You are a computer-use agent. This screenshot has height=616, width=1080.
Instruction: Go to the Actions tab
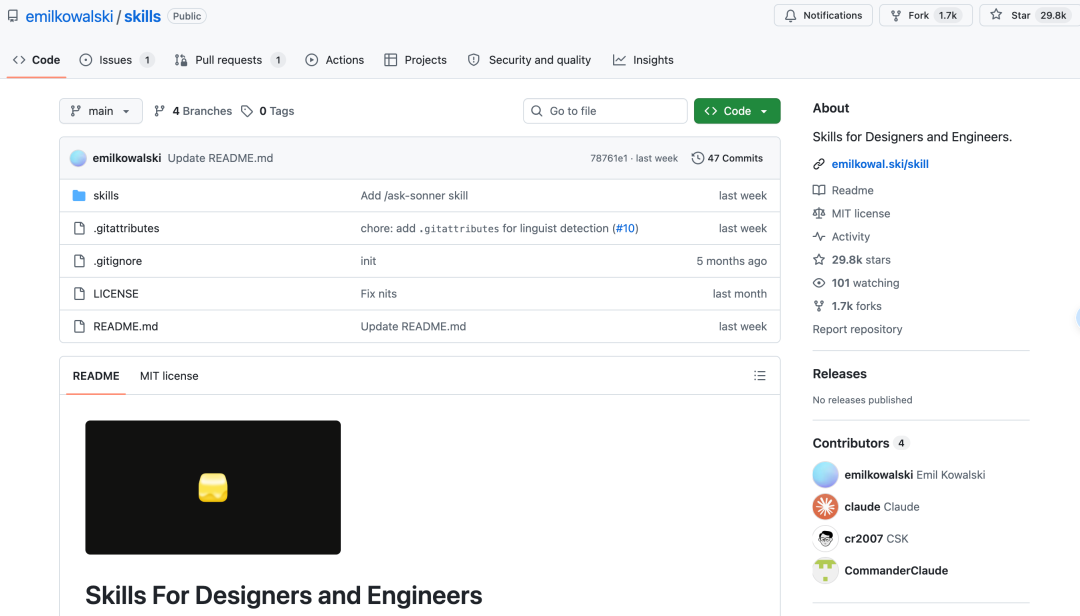[x=335, y=60]
